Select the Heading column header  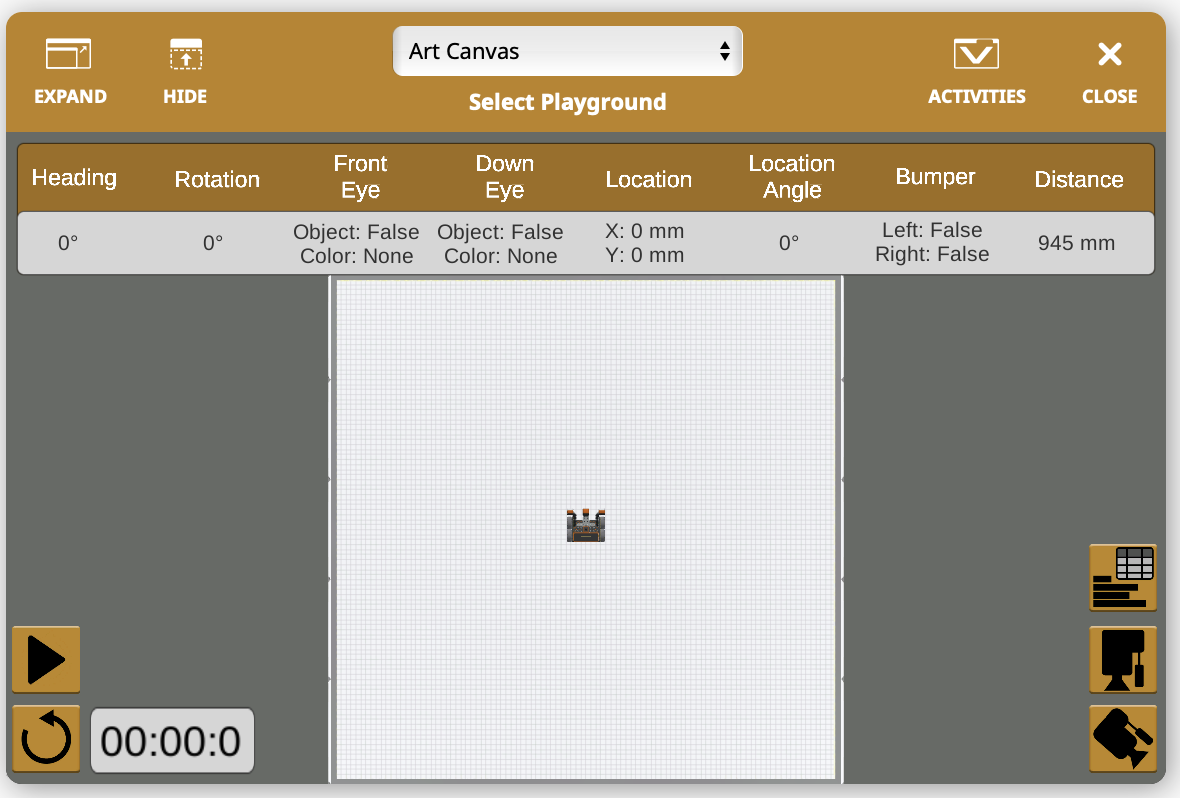point(74,177)
